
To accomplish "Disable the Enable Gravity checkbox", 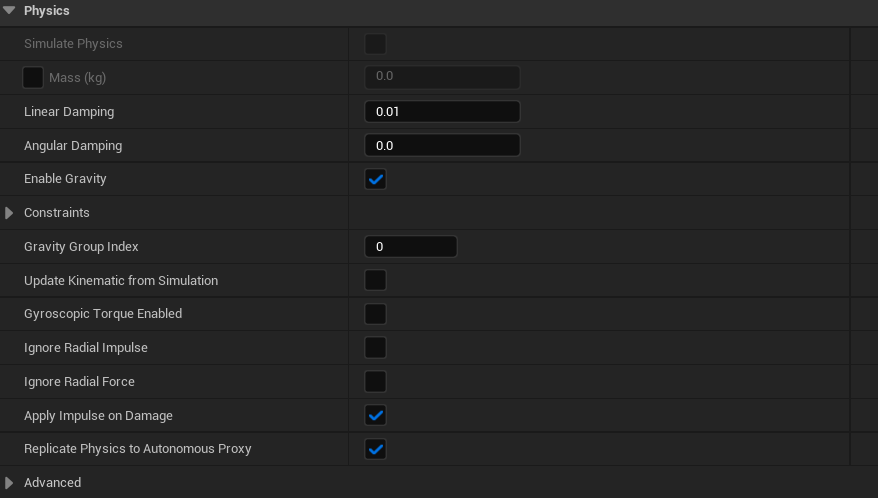I will click(x=376, y=180).
